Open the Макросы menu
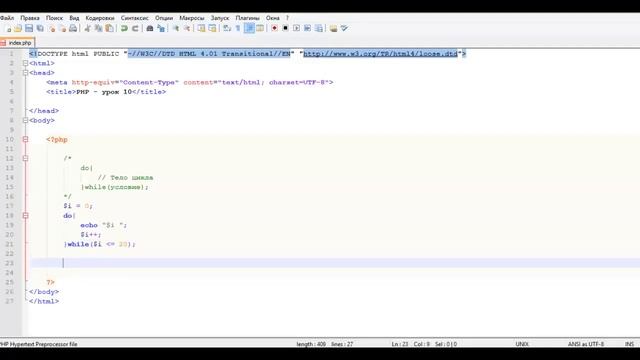640x360 pixels. 191,18
